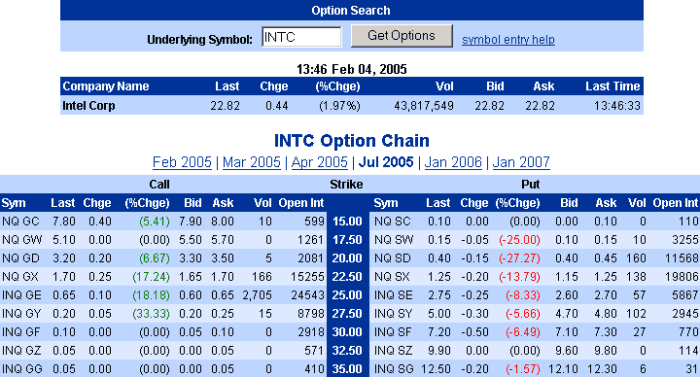Screen dimensions: 700x377
Task: Switch to Jan 2007 expiration
Action: click(521, 162)
